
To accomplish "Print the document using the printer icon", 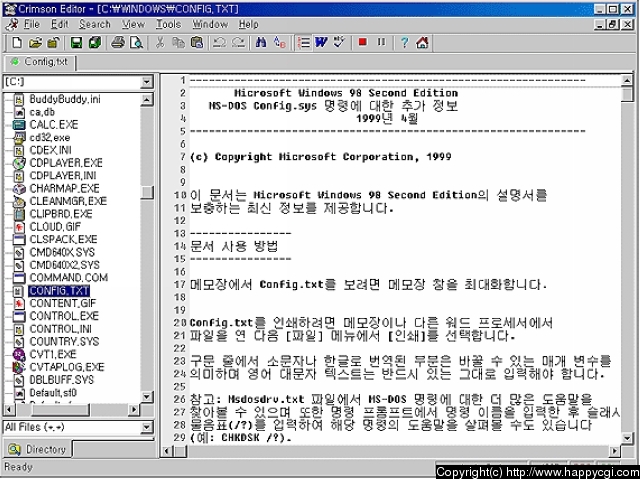I will click(118, 42).
